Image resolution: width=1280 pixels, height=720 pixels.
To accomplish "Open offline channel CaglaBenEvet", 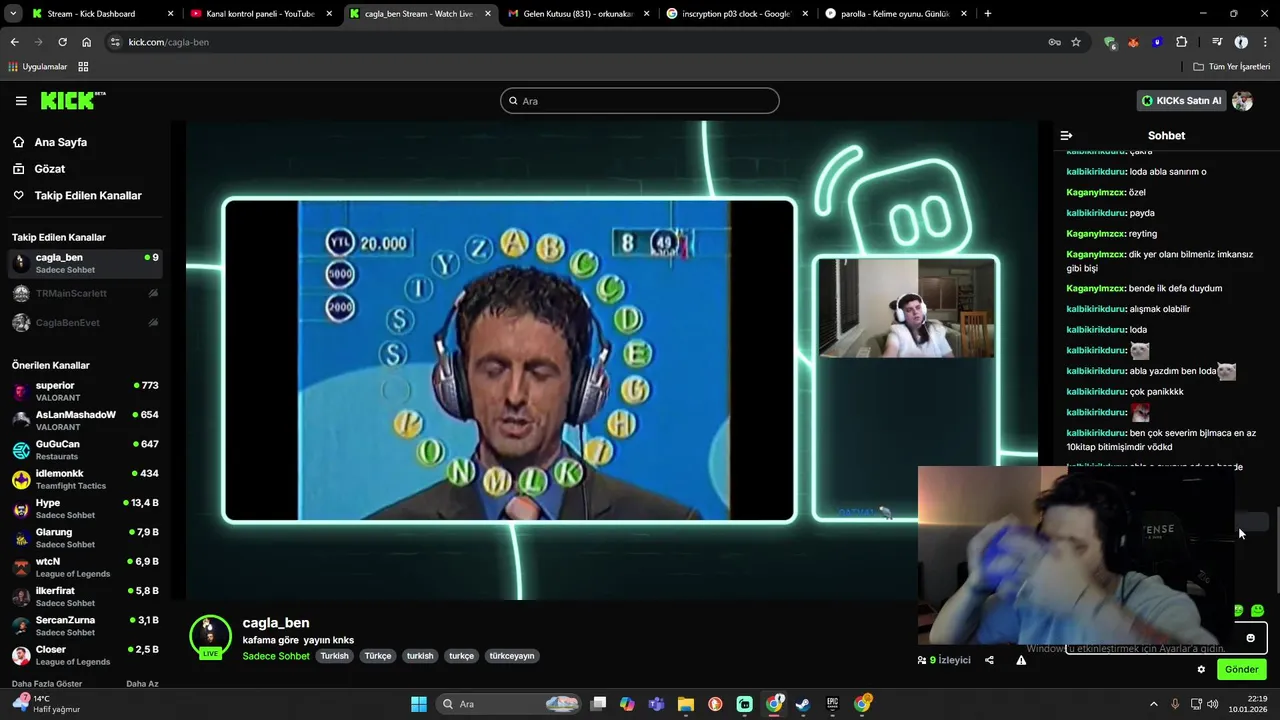I will tap(85, 323).
